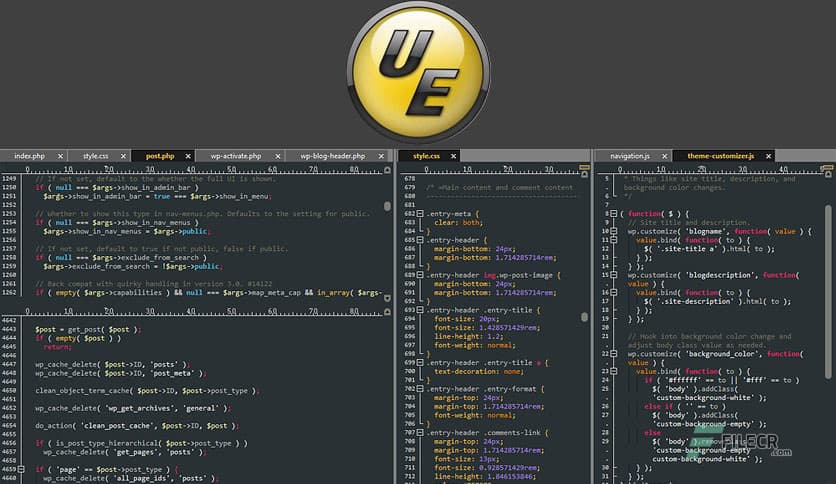The width and height of the screenshot is (836, 484).
Task: Fold the .entry-title a rule at line 699
Action: point(420,362)
